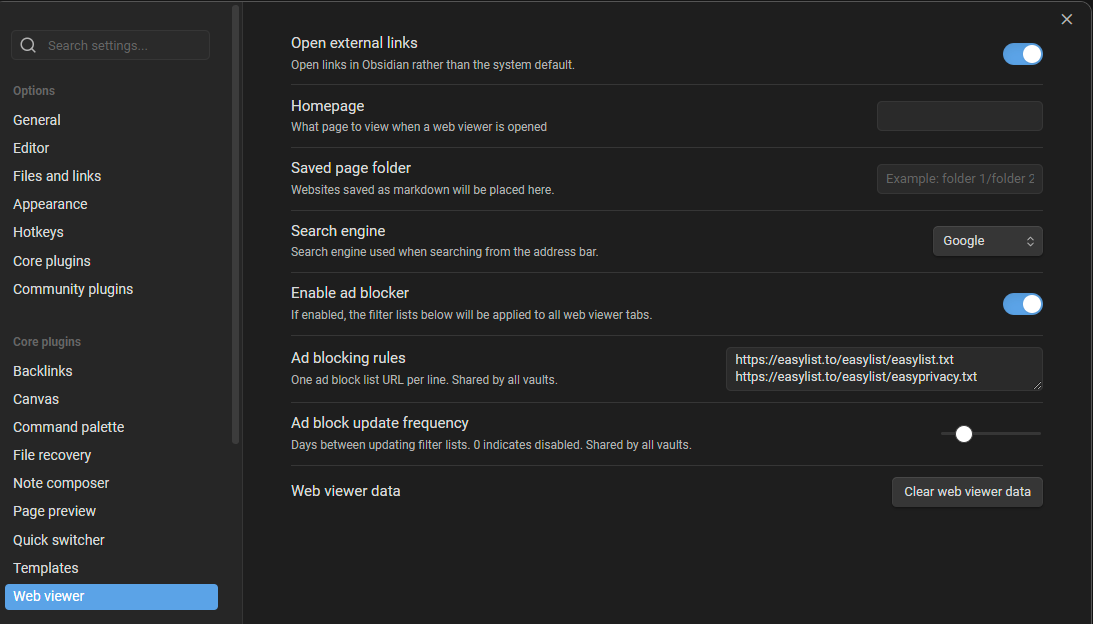Click the settings sidebar scrollbar

tap(236, 220)
